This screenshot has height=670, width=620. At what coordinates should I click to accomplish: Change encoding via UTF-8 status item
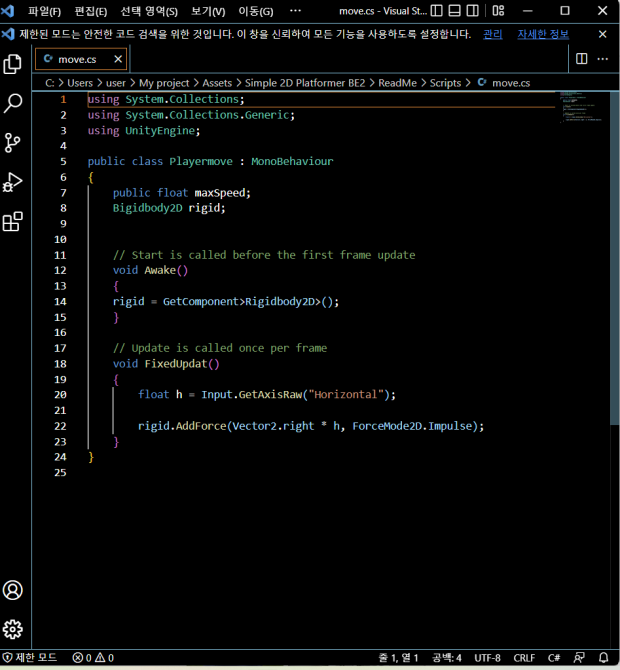[x=488, y=657]
